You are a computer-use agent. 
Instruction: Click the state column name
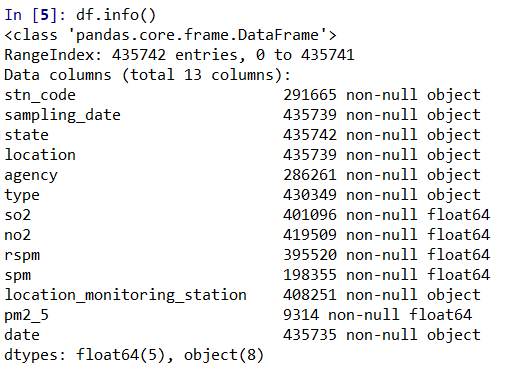pos(27,135)
